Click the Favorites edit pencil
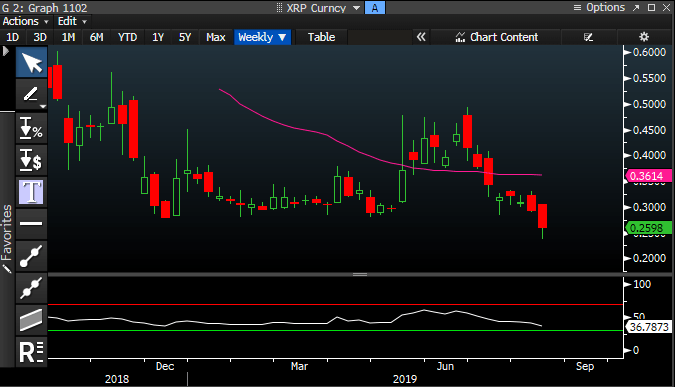Viewport: 675px width, 387px height. 7,269
